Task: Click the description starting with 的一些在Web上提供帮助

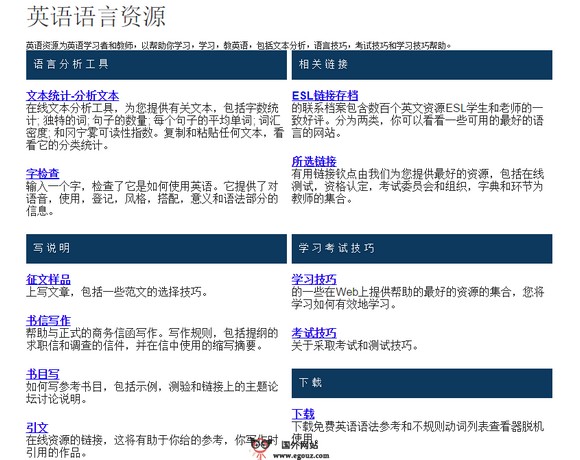Action: click(x=418, y=298)
